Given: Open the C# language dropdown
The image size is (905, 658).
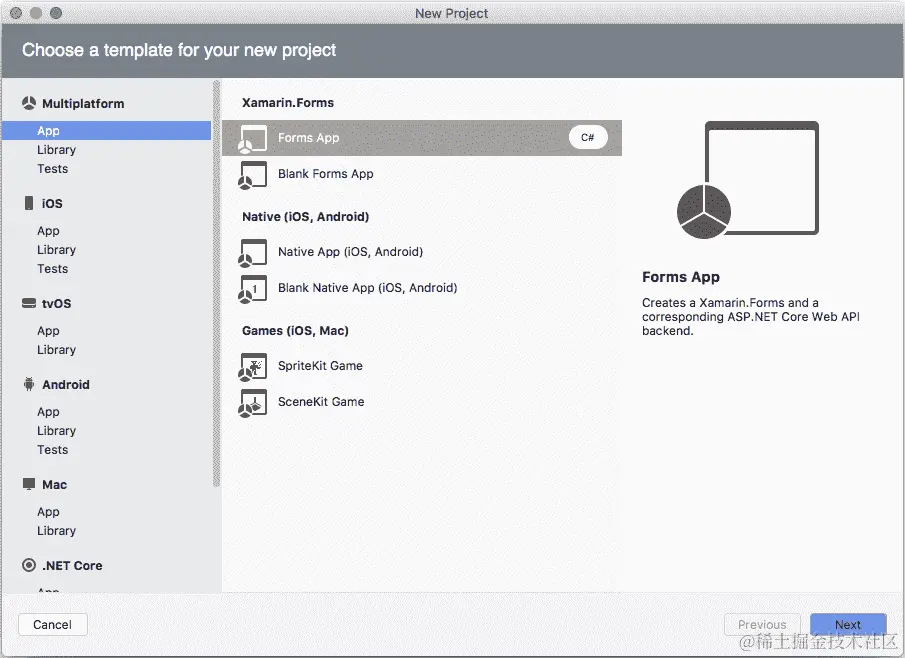Looking at the screenshot, I should pos(588,137).
